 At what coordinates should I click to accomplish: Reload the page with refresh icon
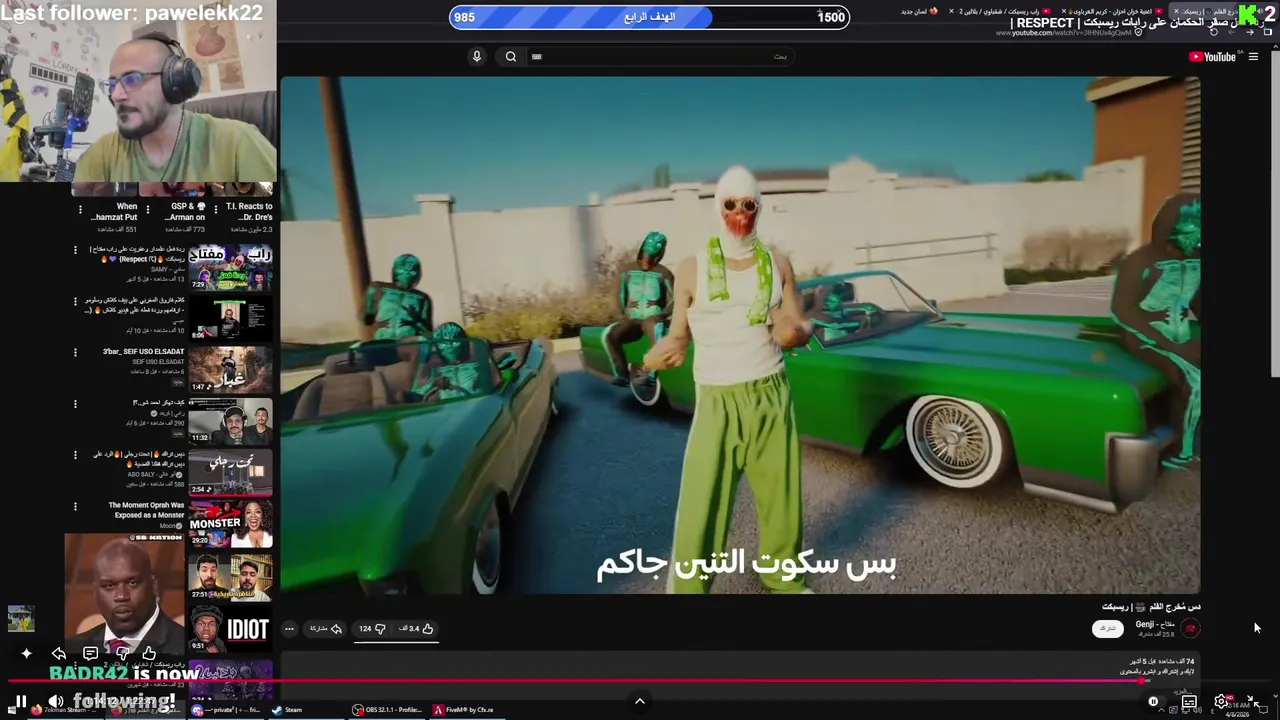pos(1212,32)
